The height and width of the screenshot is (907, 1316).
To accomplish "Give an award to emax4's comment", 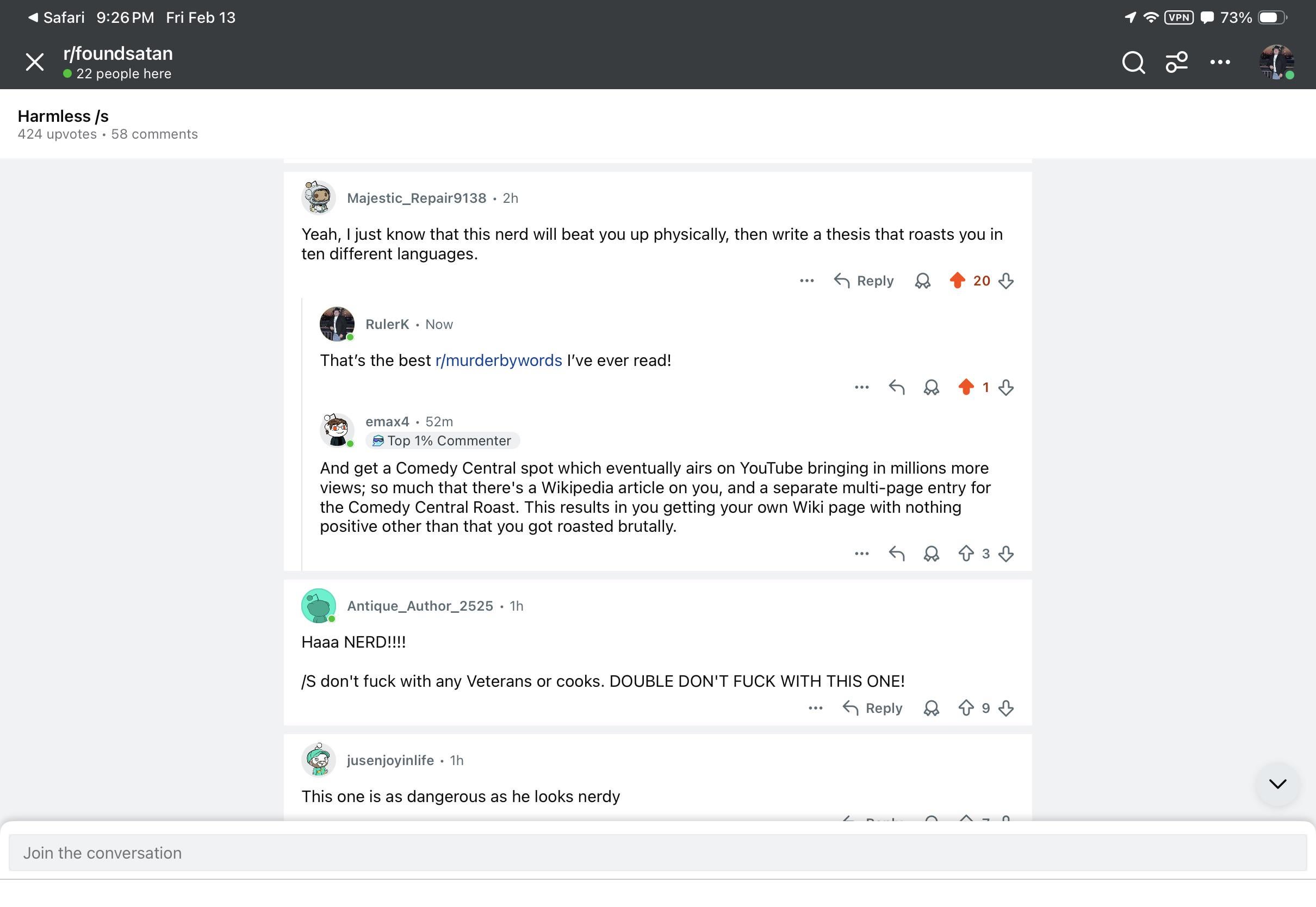I will point(931,554).
